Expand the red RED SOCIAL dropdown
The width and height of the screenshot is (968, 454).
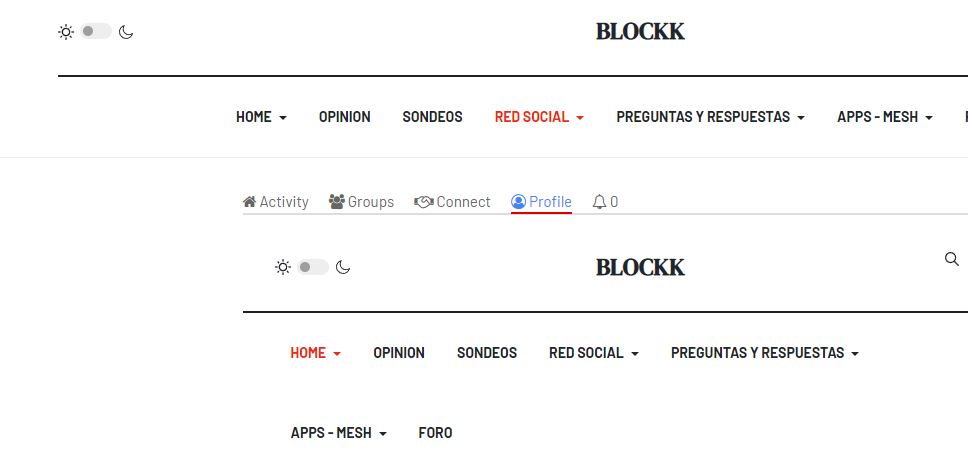point(539,117)
